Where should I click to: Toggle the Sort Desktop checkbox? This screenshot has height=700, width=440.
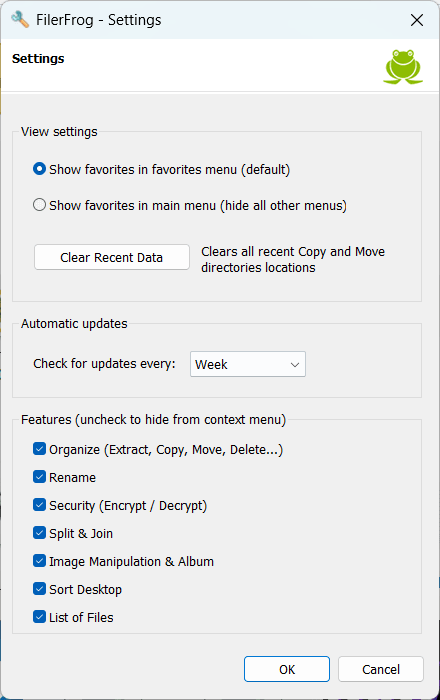point(39,589)
